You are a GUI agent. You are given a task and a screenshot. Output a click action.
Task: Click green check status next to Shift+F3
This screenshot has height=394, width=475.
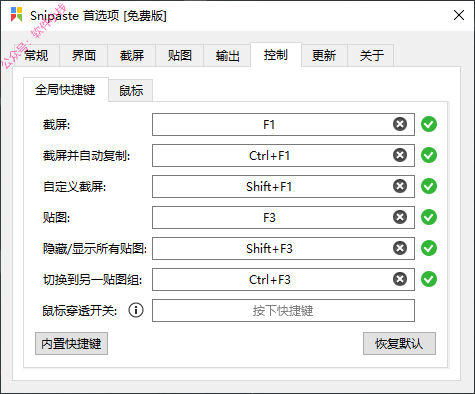(429, 248)
